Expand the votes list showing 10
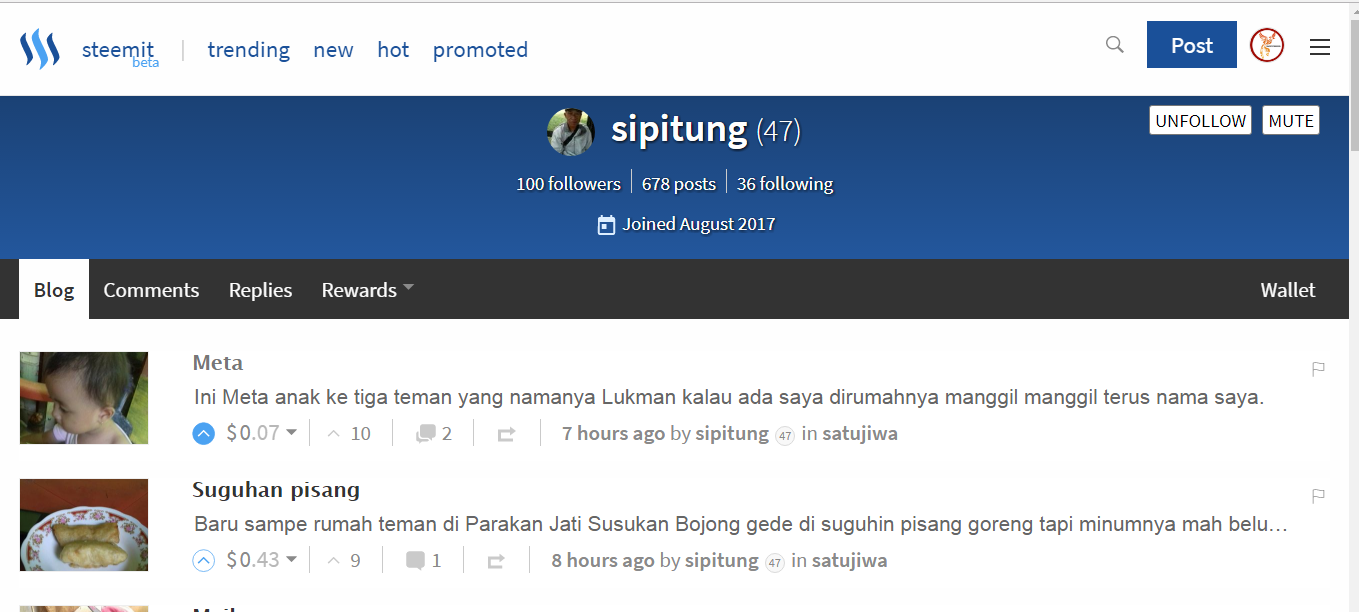Viewport: 1359px width, 612px height. click(x=349, y=434)
